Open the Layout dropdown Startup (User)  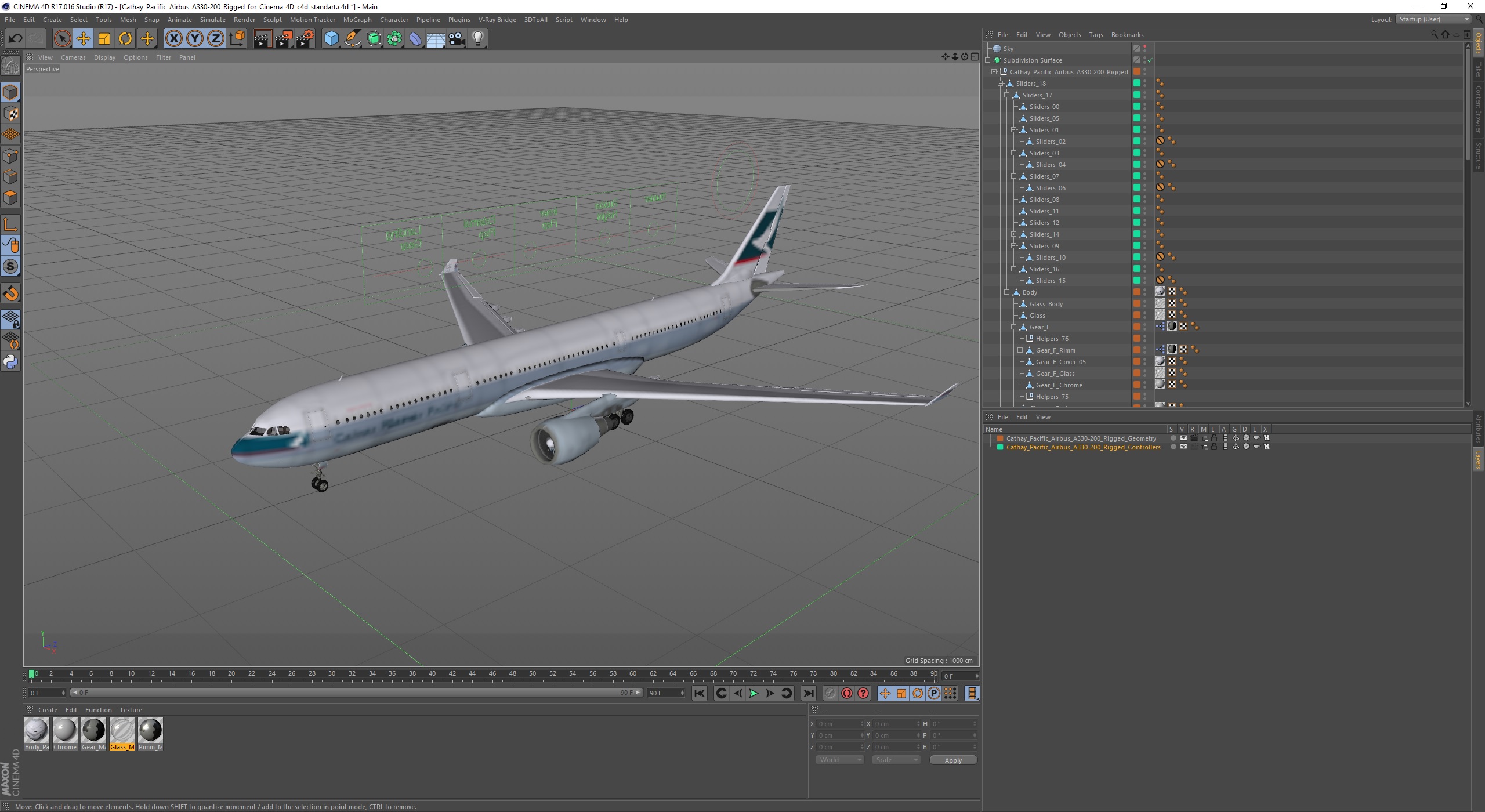pyautogui.click(x=1433, y=19)
